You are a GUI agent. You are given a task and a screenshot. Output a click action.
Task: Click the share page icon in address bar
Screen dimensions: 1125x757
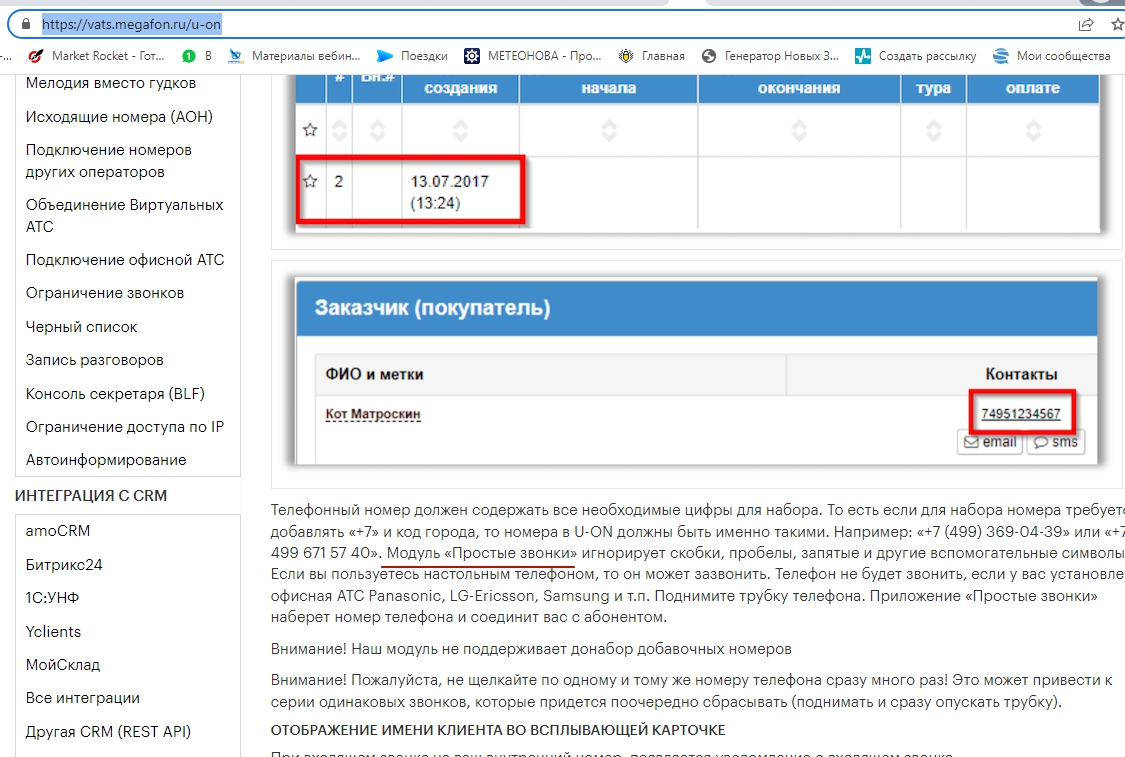pos(1086,24)
